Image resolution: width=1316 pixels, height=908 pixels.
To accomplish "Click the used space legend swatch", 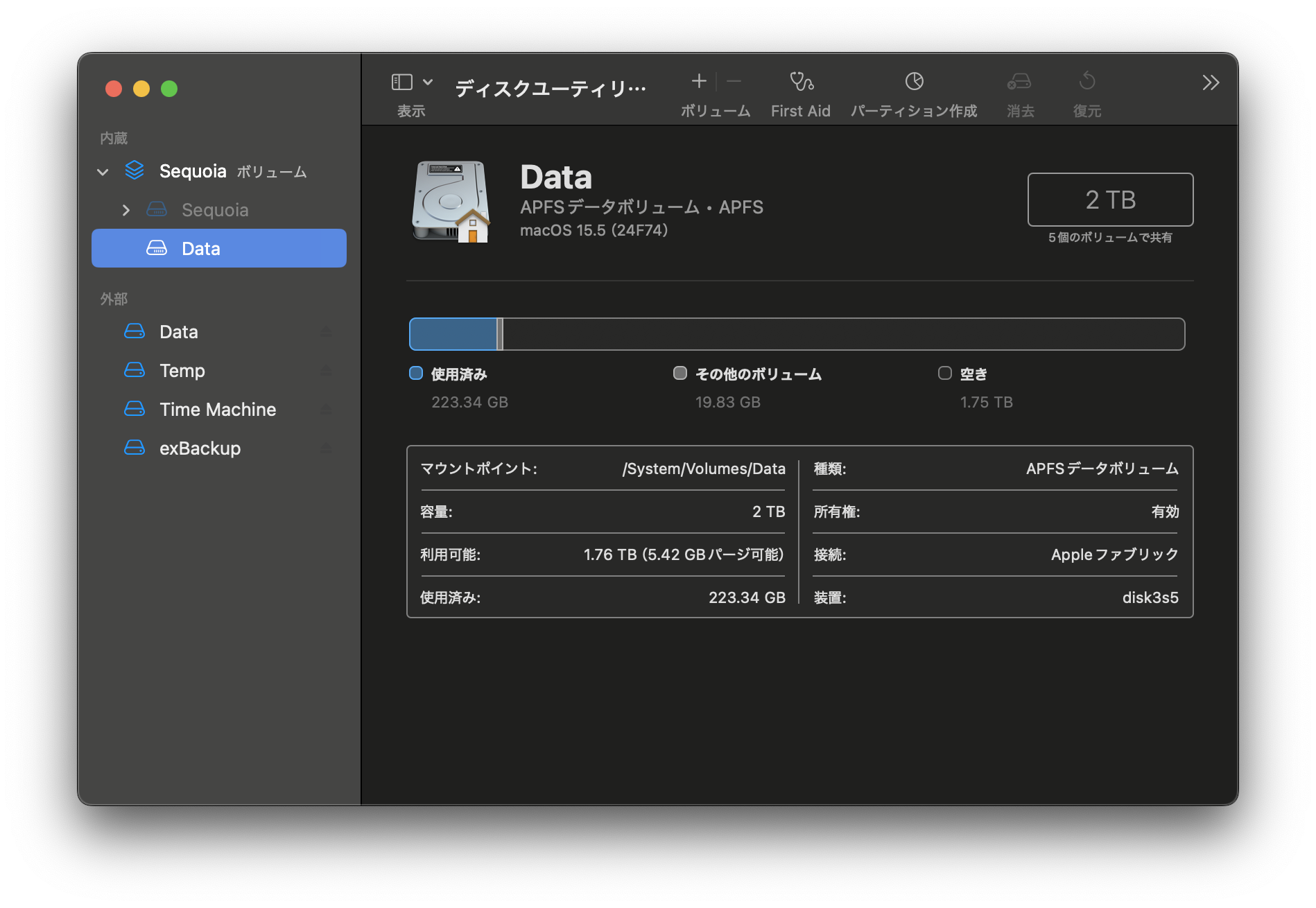I will (x=416, y=374).
